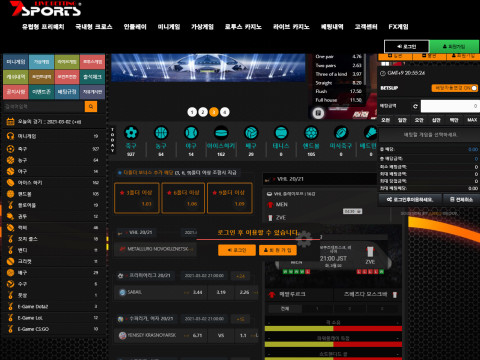Open the 7Sports logo home link
The height and width of the screenshot is (360, 480).
tap(46, 9)
